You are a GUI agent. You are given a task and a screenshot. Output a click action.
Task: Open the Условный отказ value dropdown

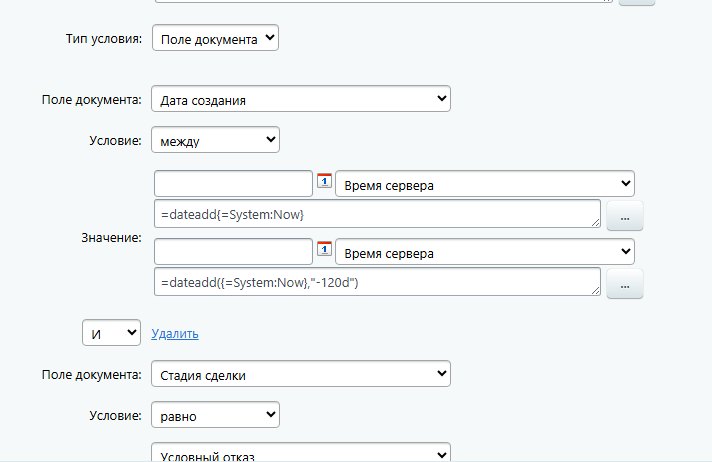click(301, 455)
